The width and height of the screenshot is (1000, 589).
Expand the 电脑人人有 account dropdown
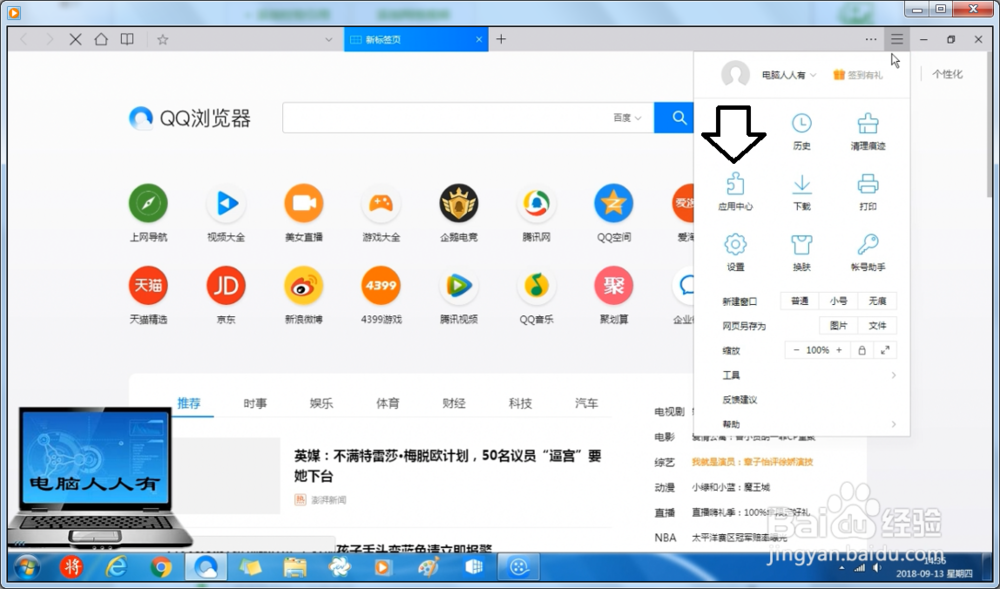pos(789,75)
